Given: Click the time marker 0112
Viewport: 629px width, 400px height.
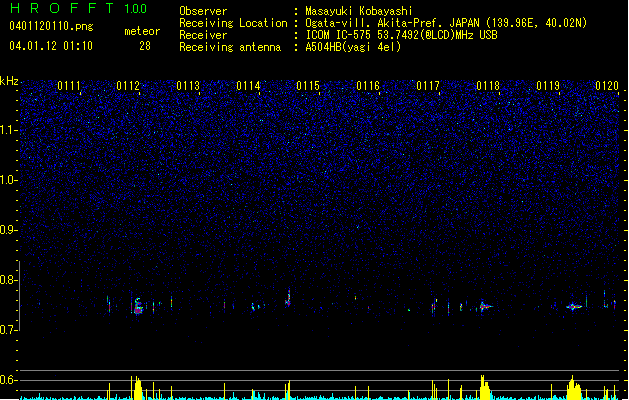Looking at the screenshot, I should pyautogui.click(x=128, y=86).
